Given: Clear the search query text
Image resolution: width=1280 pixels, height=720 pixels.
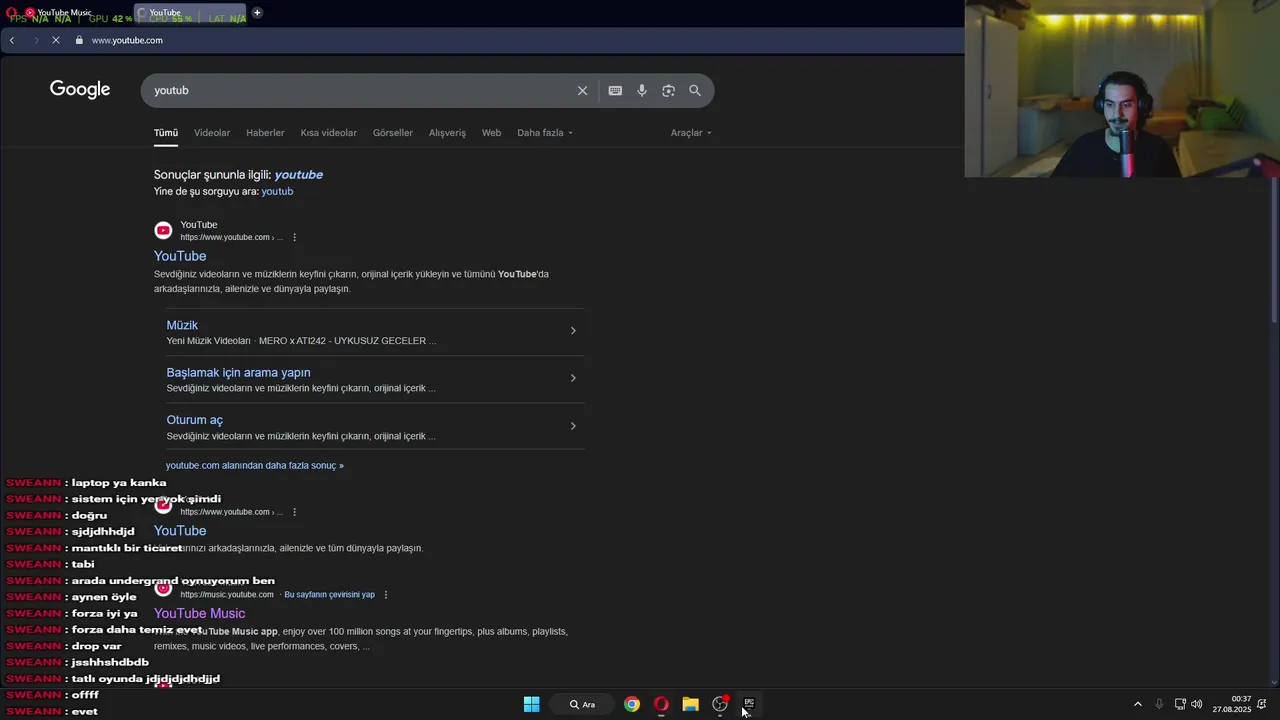Looking at the screenshot, I should tap(582, 90).
